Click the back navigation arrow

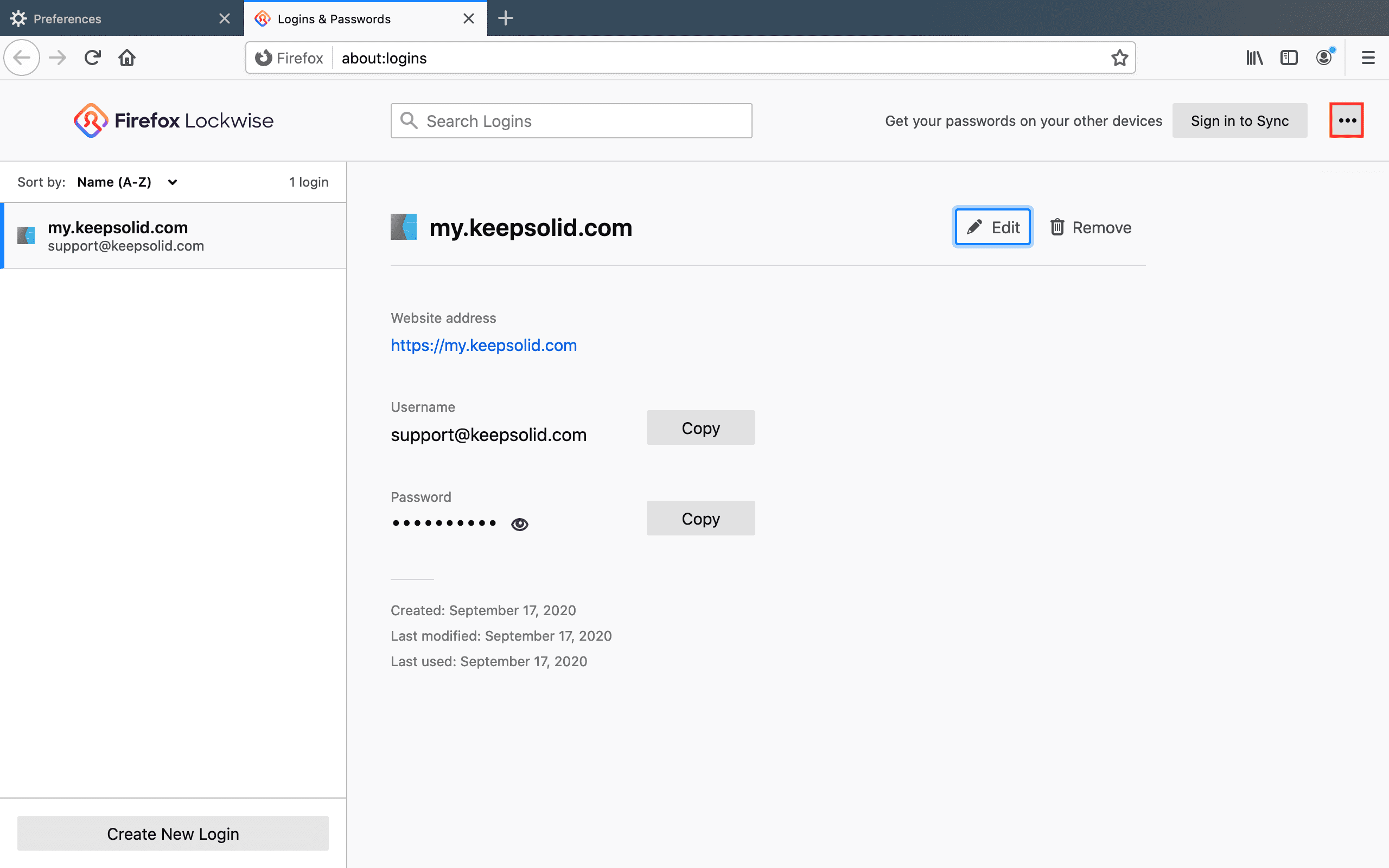coord(21,58)
